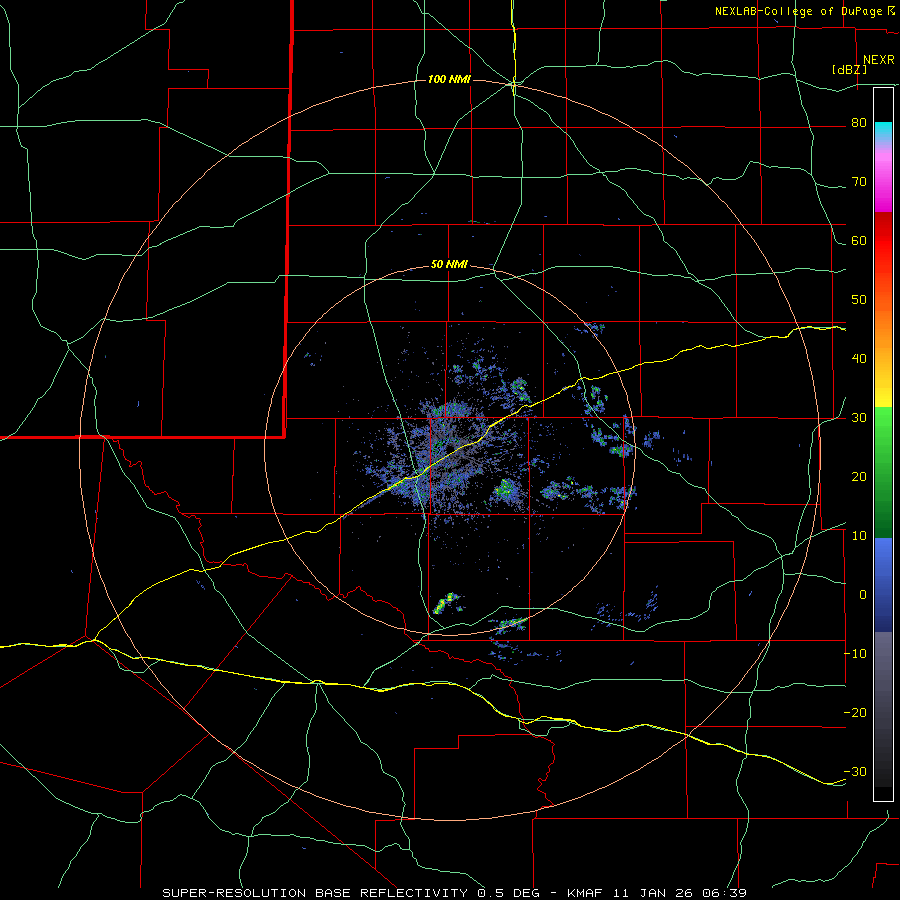Image resolution: width=900 pixels, height=900 pixels.
Task: Click the 70 value on the dBZ scale
Action: click(859, 182)
